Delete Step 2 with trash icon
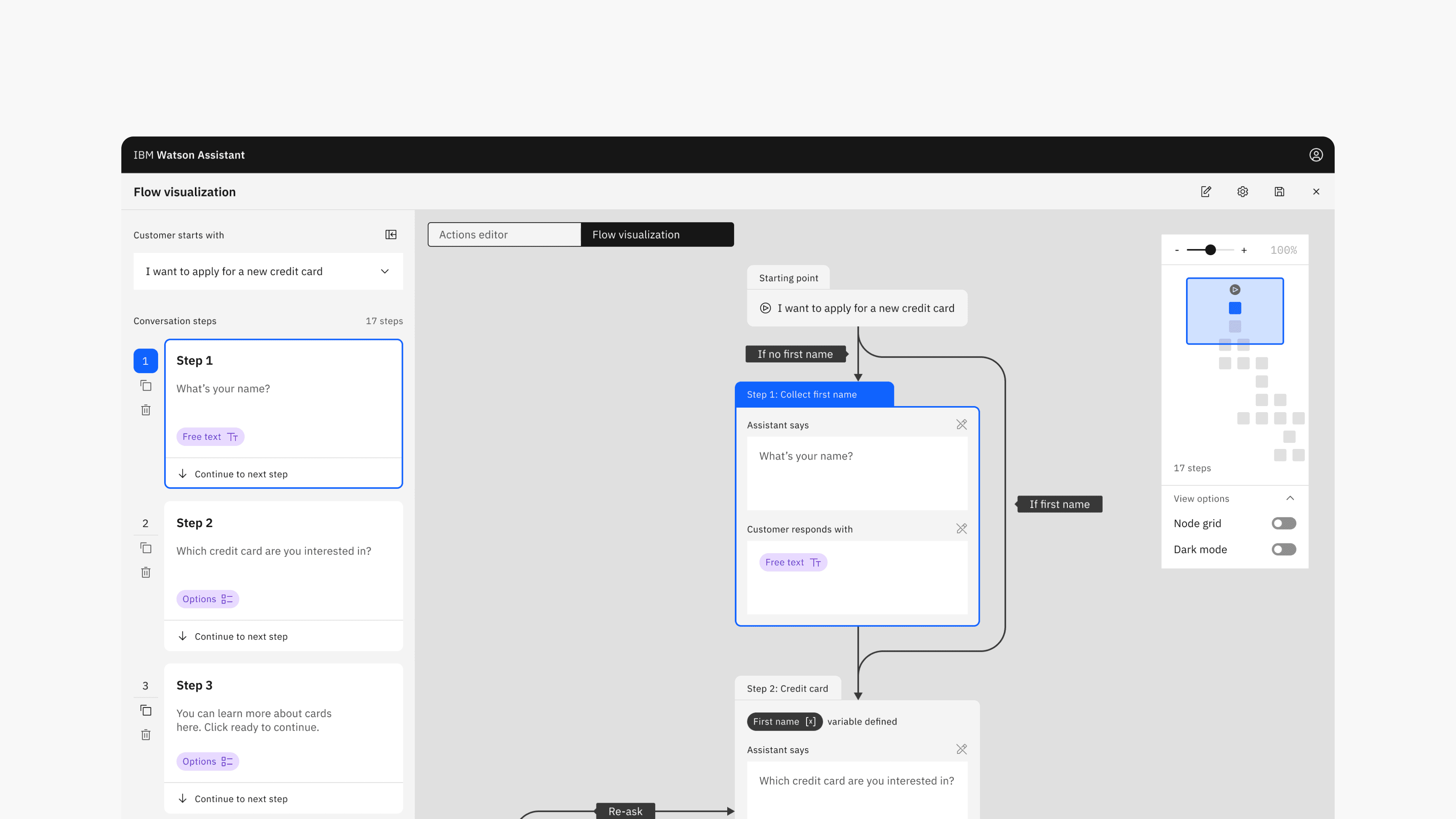 146,573
